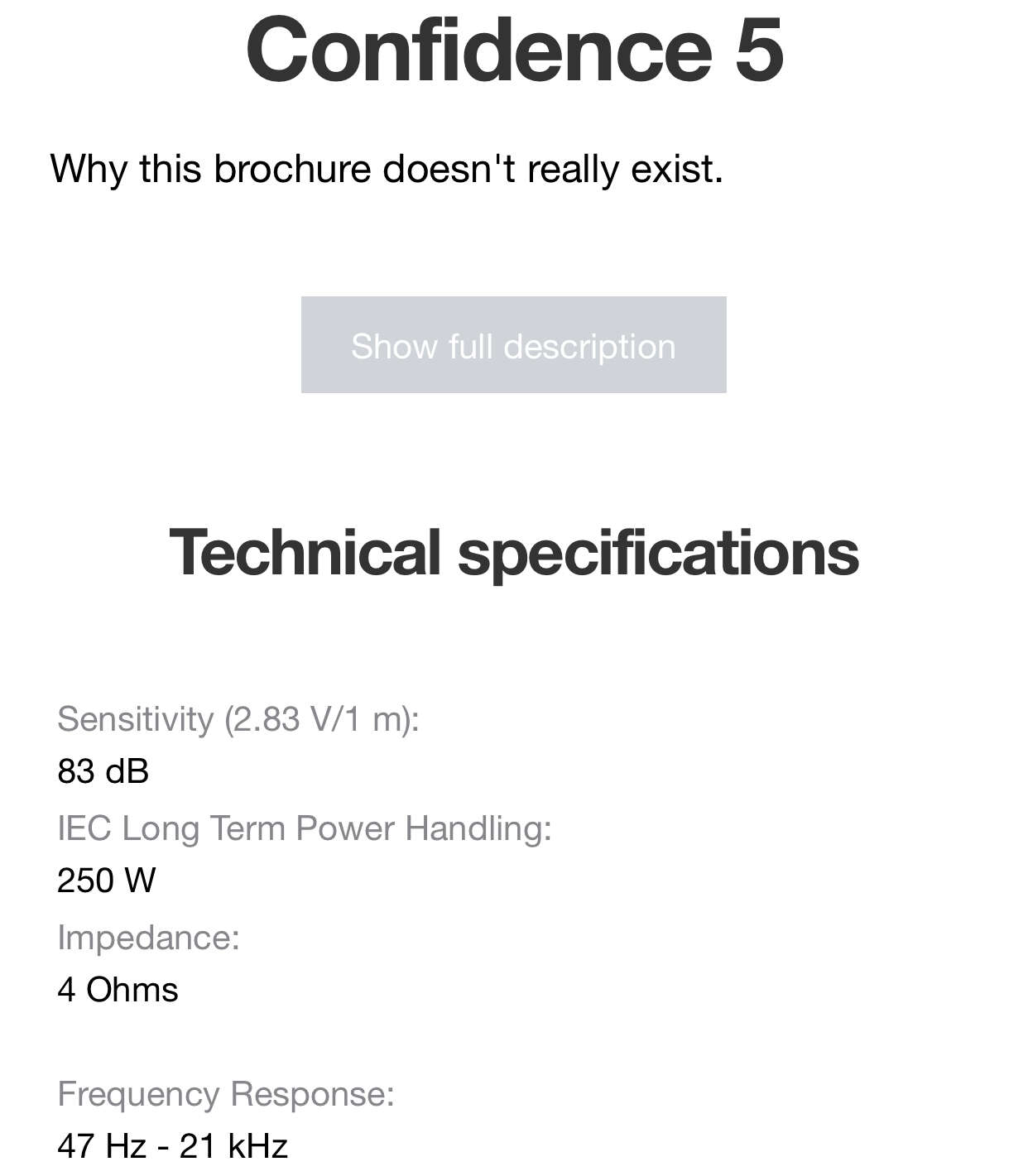Click the tagline about the brochure
Viewport: 1028px width, 1176px height.
click(387, 169)
